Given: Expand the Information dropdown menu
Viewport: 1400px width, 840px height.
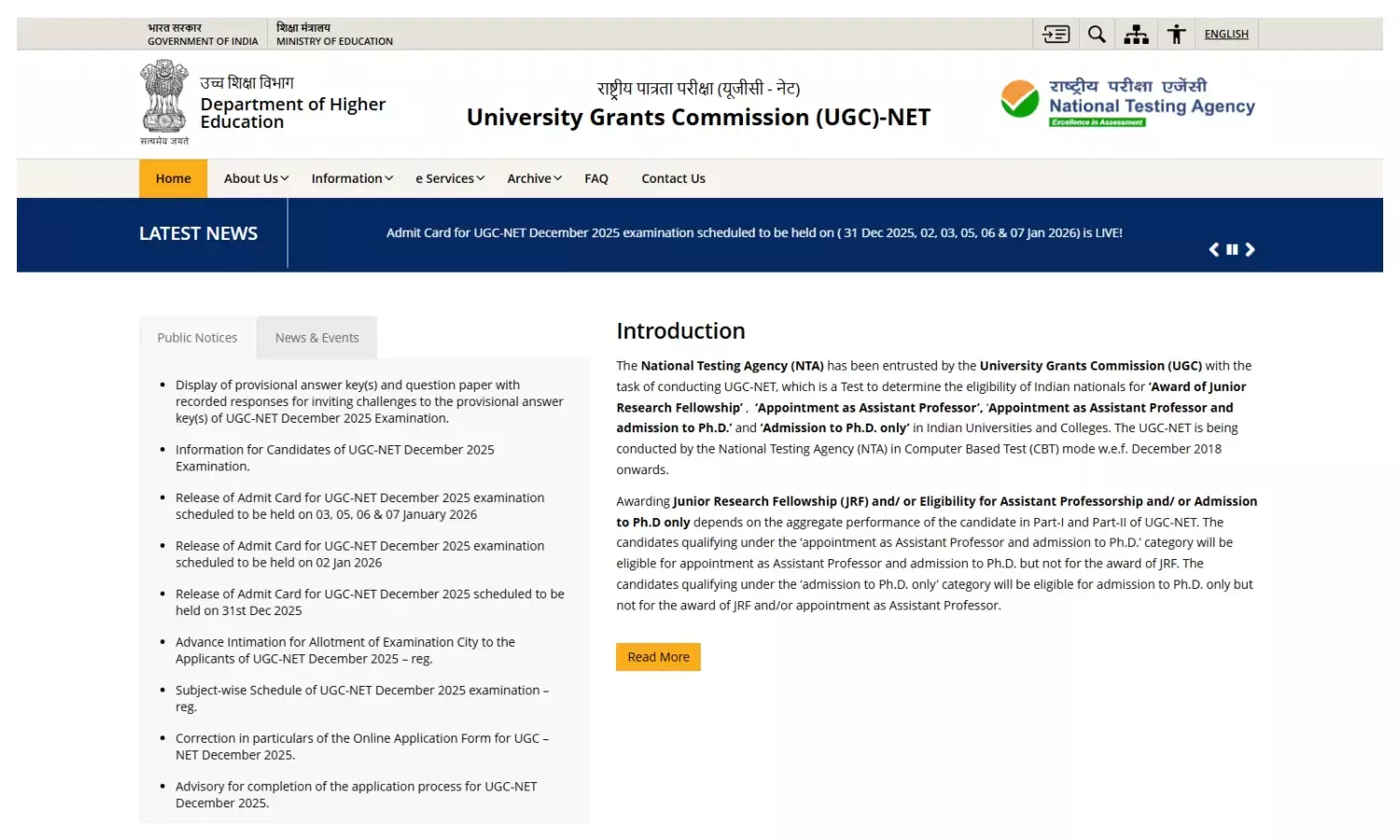Looking at the screenshot, I should click(x=352, y=178).
